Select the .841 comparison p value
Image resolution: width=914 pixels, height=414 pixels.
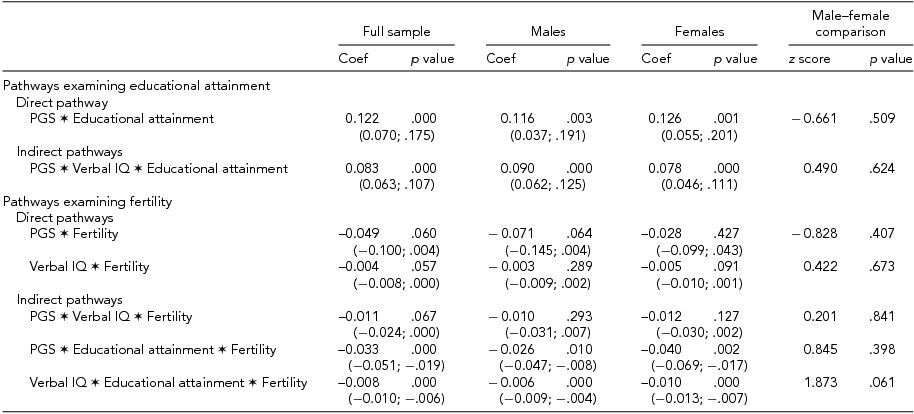[878, 316]
